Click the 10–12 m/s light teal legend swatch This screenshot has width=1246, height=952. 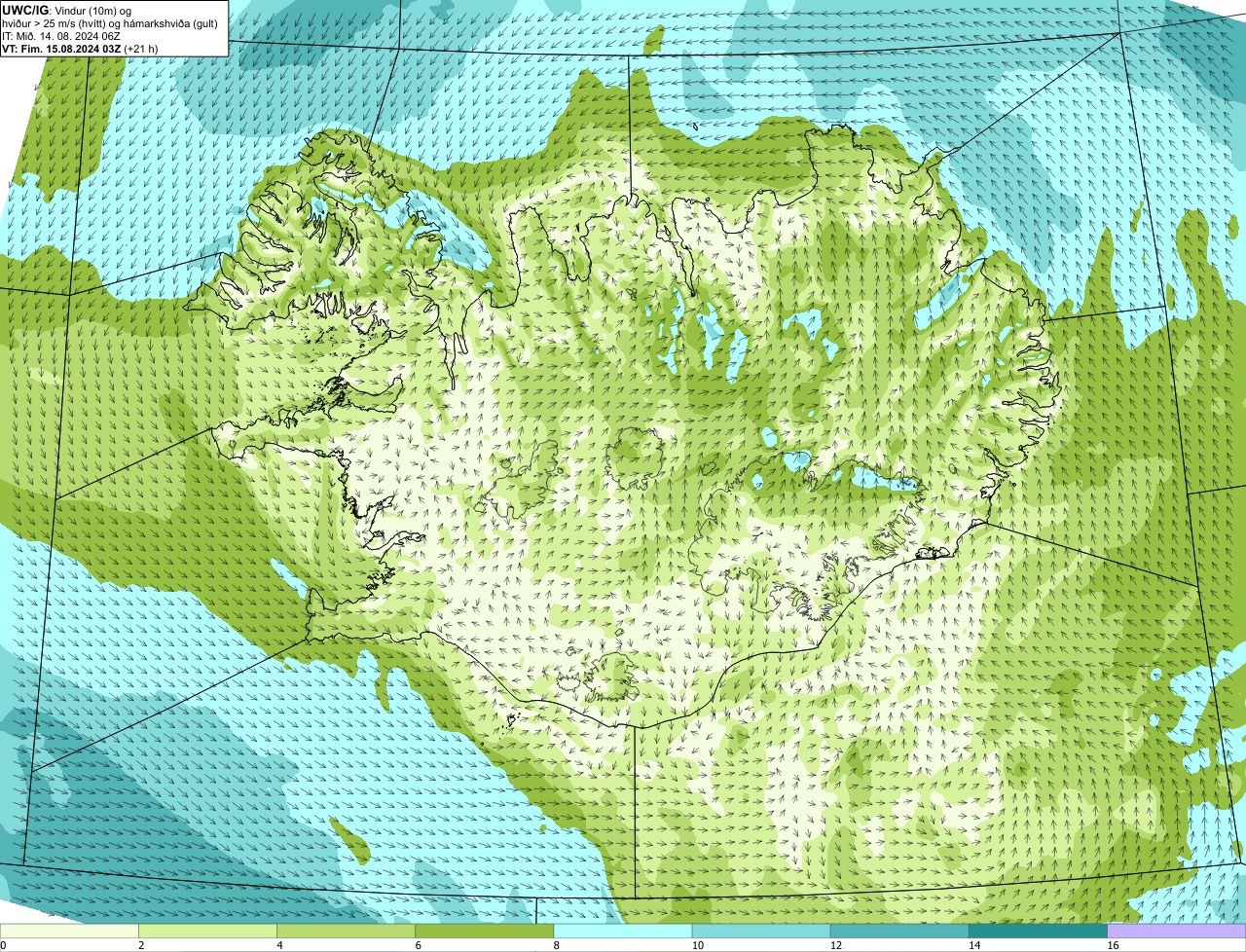coord(761,931)
